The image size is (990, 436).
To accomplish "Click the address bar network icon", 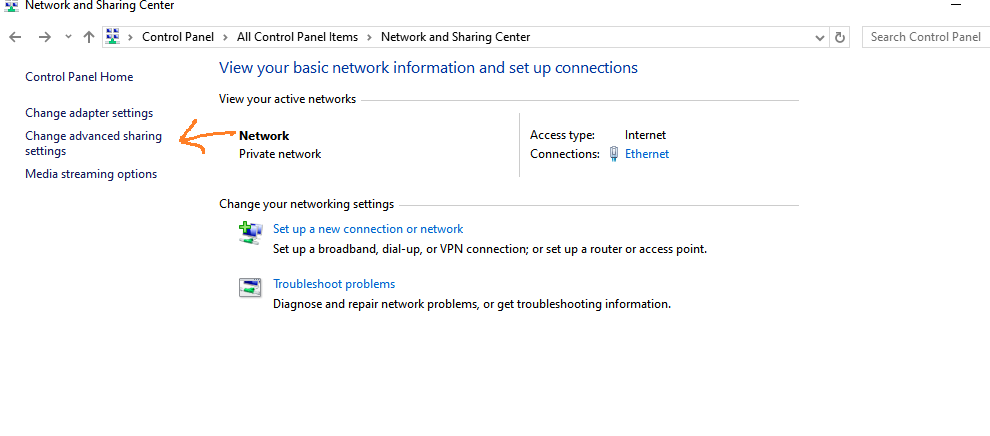I will pos(113,37).
